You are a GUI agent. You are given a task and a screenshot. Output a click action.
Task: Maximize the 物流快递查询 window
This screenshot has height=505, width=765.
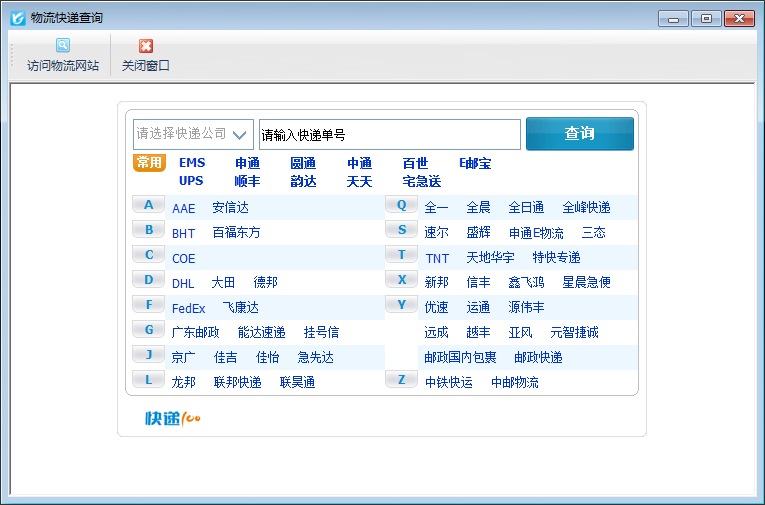click(x=706, y=18)
